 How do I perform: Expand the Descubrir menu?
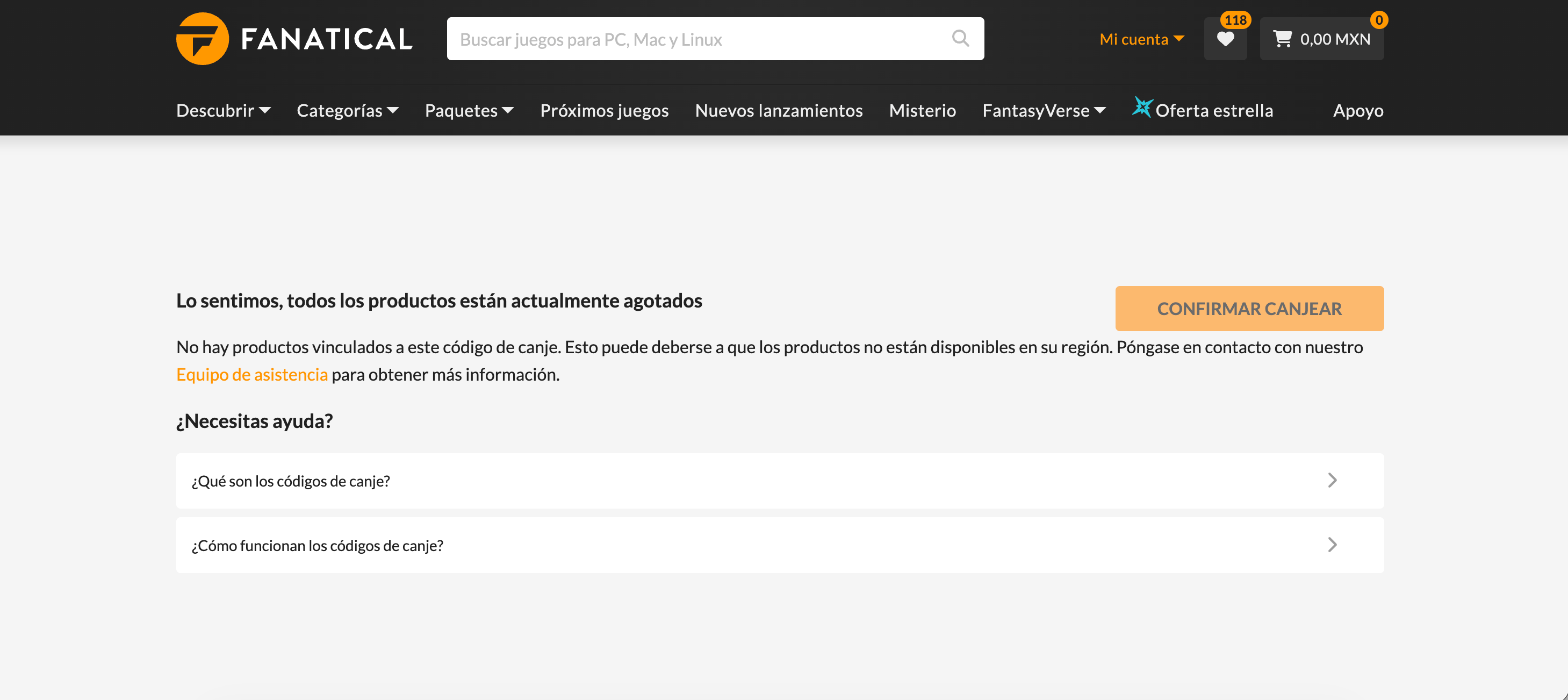pyautogui.click(x=223, y=110)
